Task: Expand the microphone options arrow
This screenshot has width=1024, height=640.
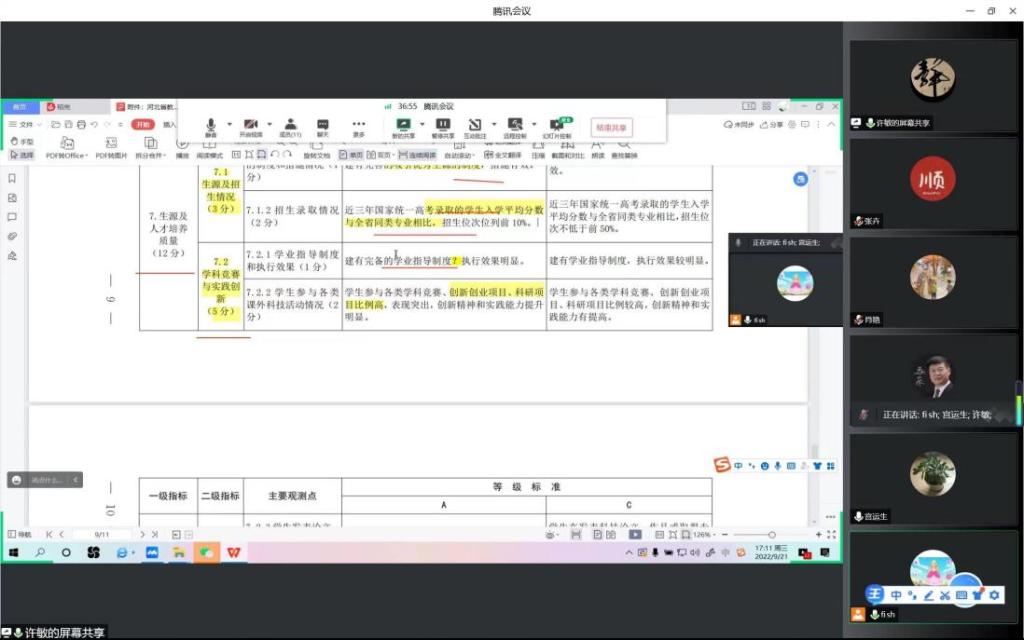Action: pyautogui.click(x=227, y=124)
